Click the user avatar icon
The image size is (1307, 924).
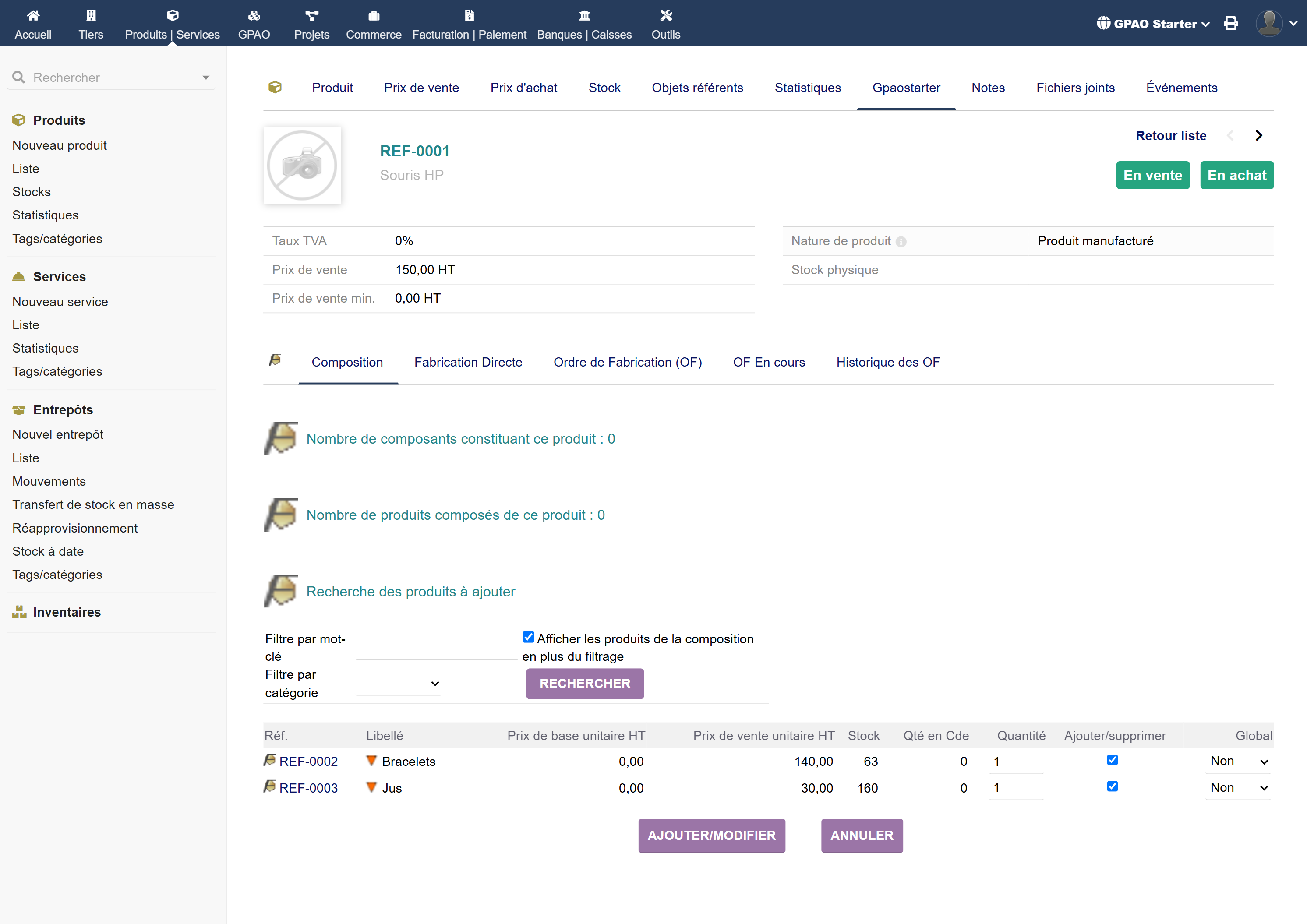point(1269,23)
